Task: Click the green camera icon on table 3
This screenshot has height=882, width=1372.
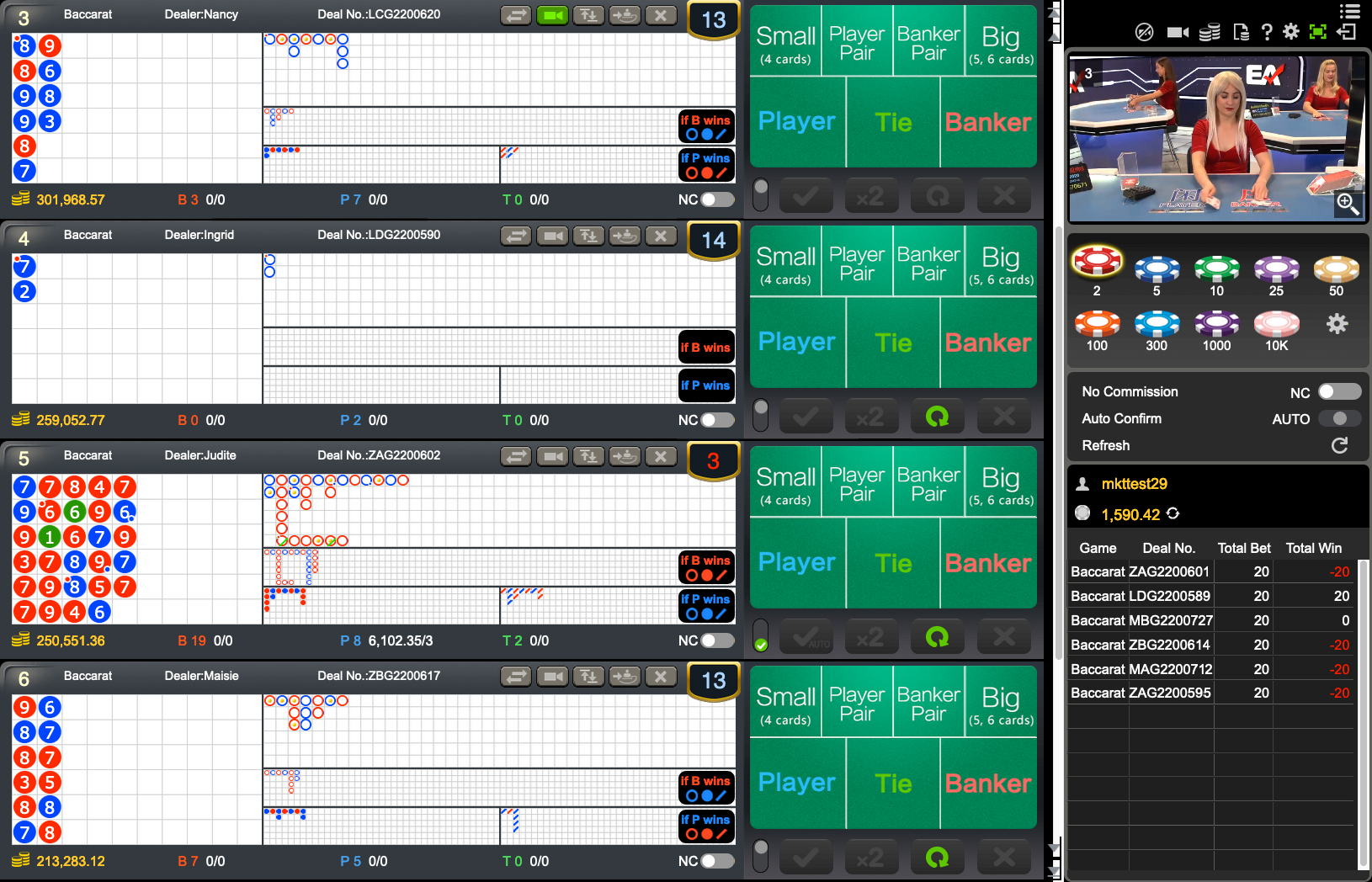Action: [552, 15]
